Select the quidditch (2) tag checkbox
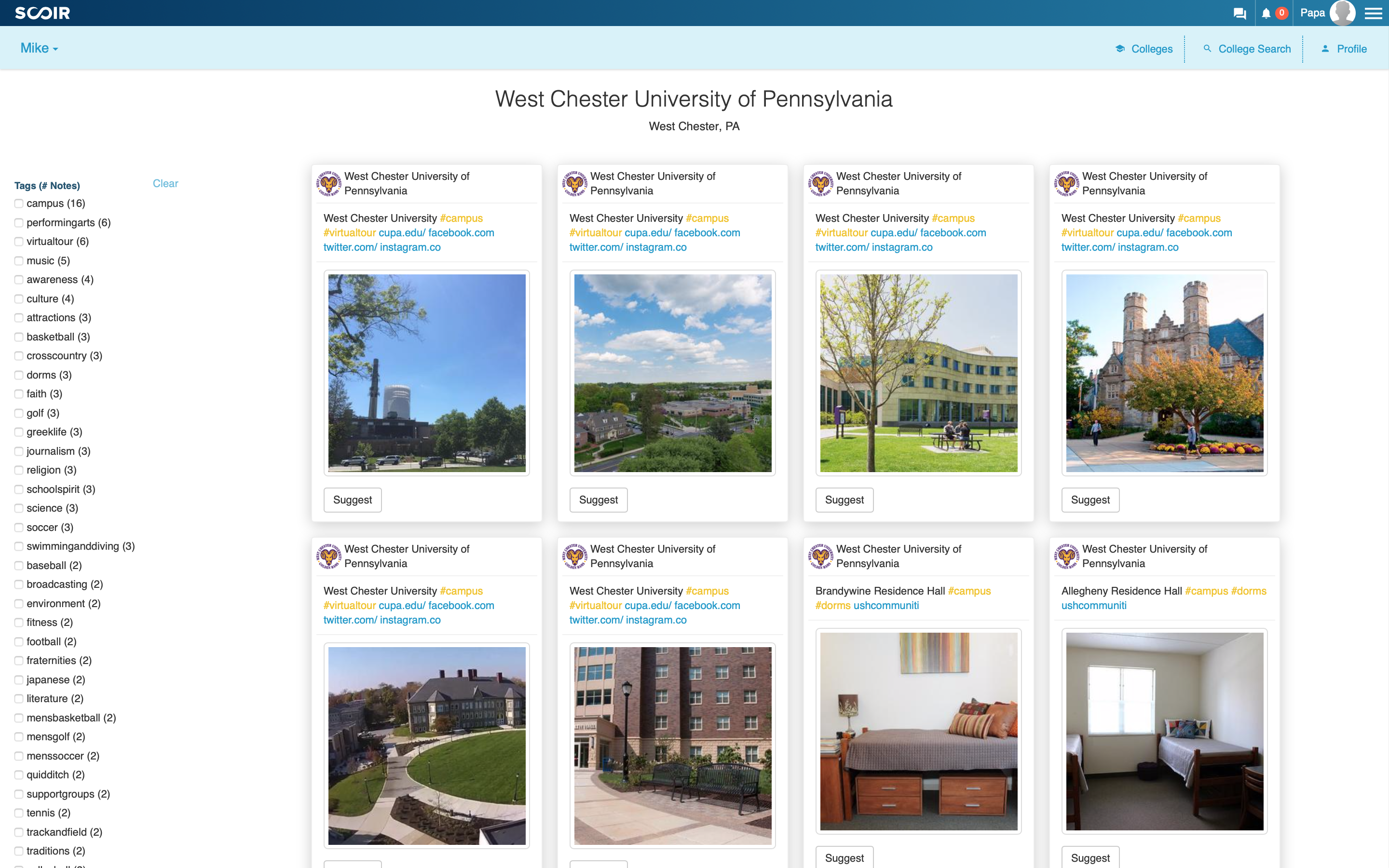Viewport: 1389px width, 868px height. (19, 775)
